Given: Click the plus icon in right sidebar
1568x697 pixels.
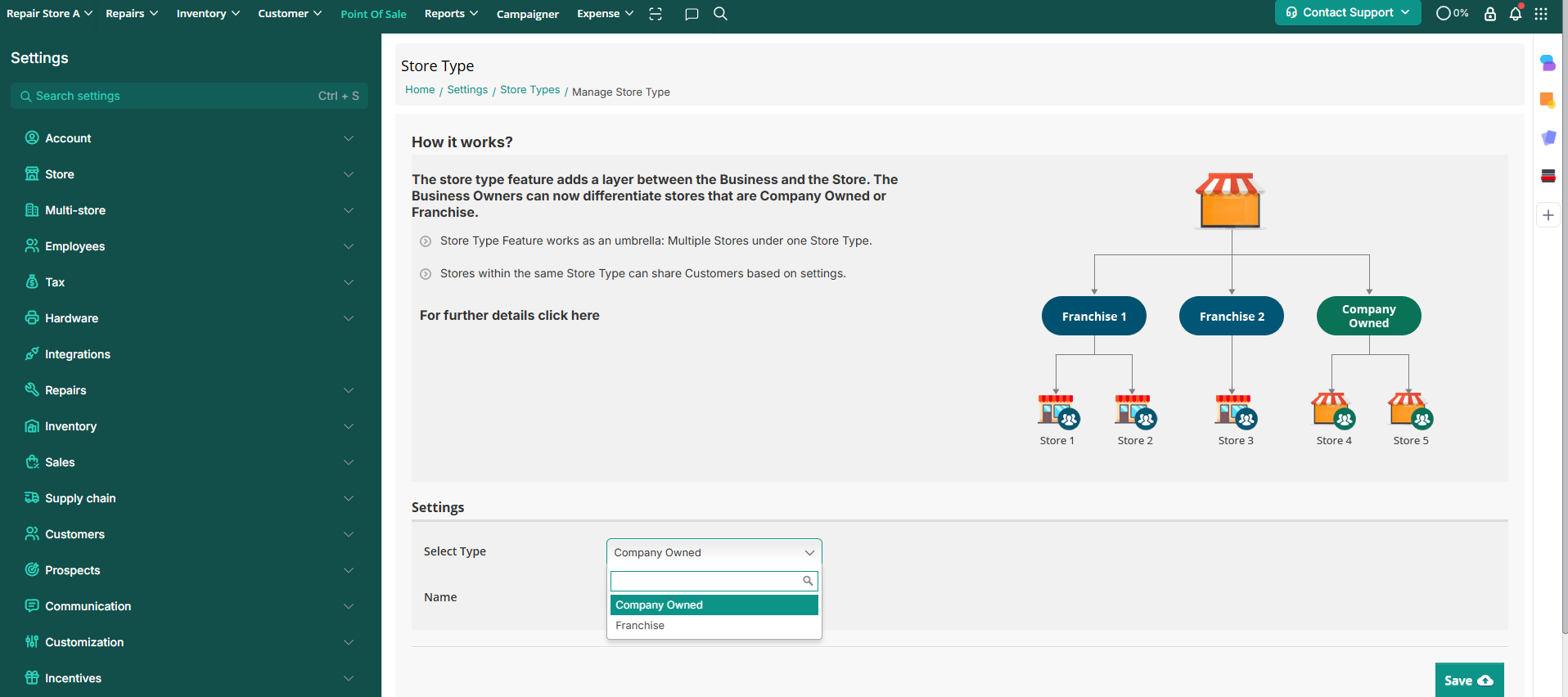Looking at the screenshot, I should [1548, 215].
